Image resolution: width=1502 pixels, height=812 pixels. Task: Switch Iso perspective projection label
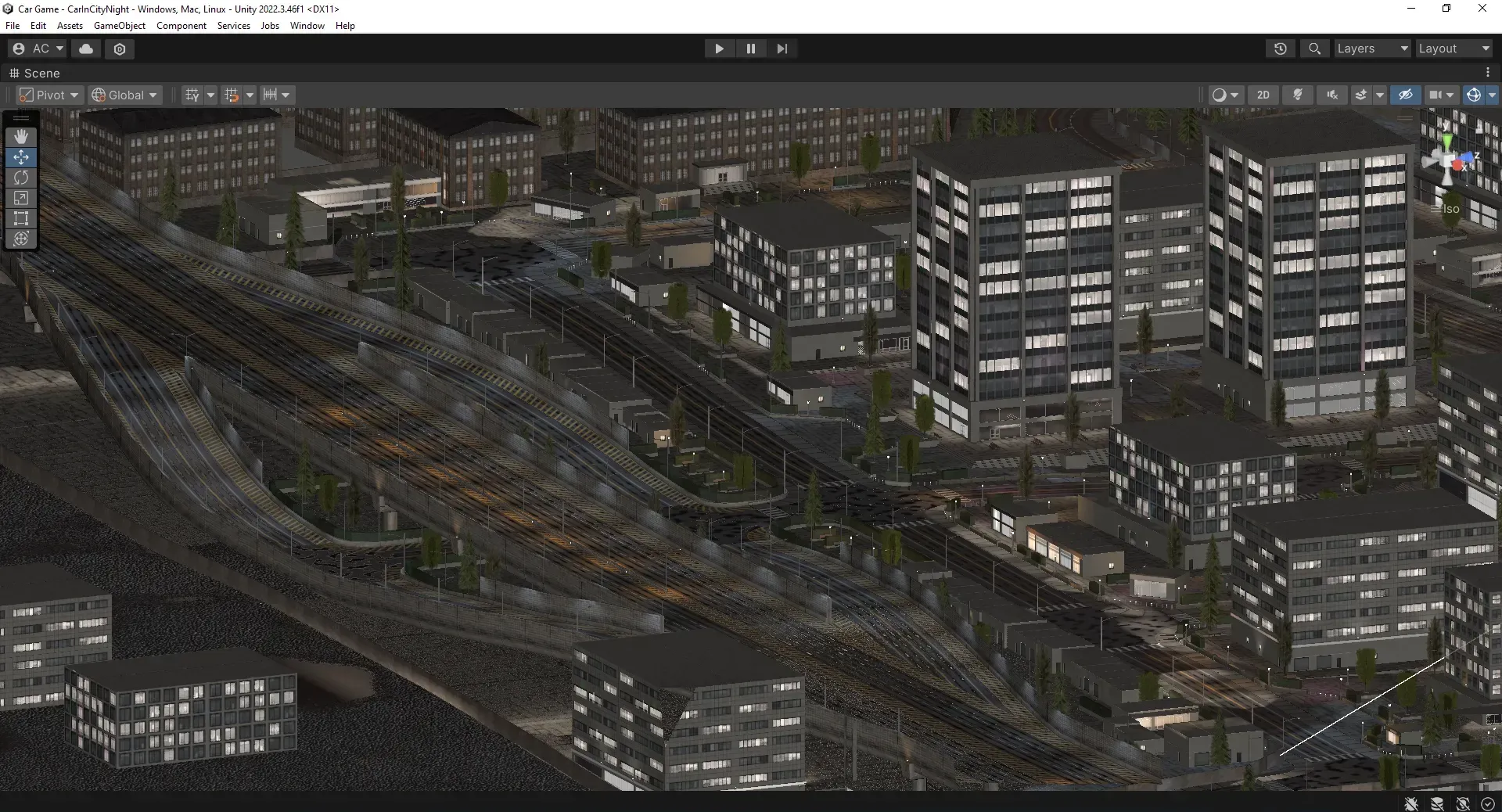(1451, 209)
